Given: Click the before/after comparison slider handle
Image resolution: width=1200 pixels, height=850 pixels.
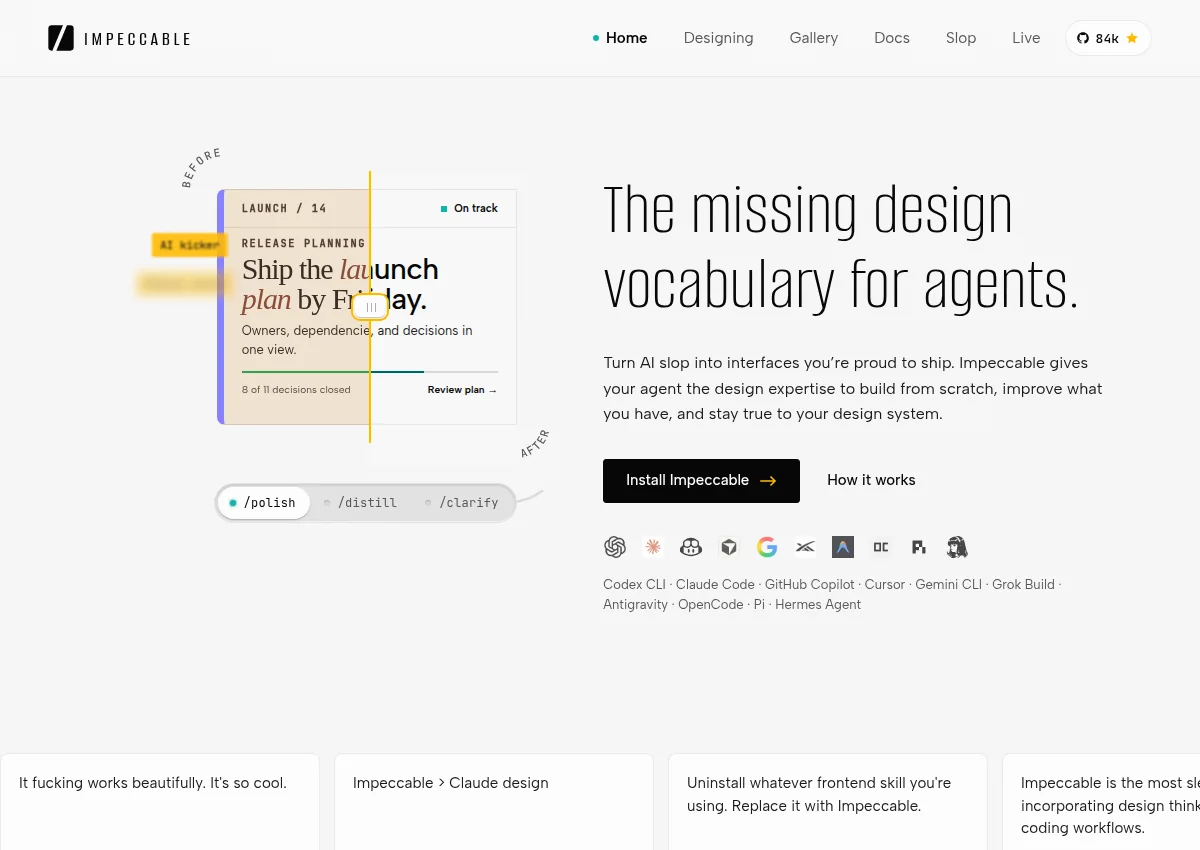Looking at the screenshot, I should (370, 307).
